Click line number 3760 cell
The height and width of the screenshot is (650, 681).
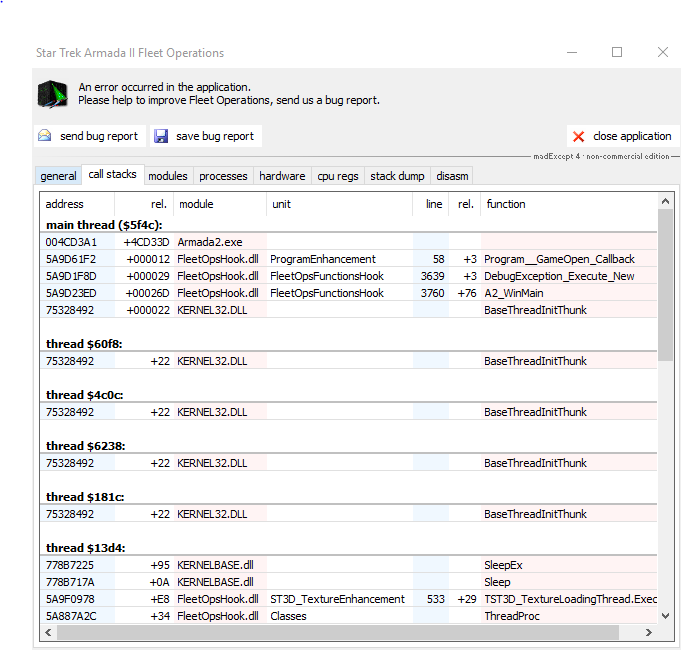pyautogui.click(x=432, y=293)
